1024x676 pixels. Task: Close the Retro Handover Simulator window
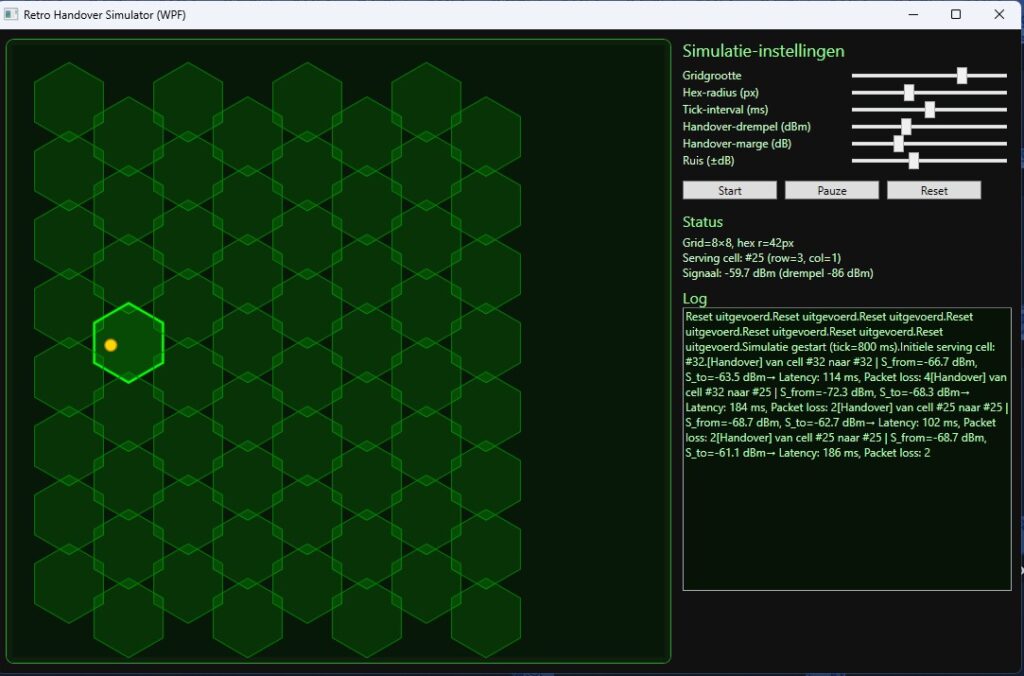[999, 15]
